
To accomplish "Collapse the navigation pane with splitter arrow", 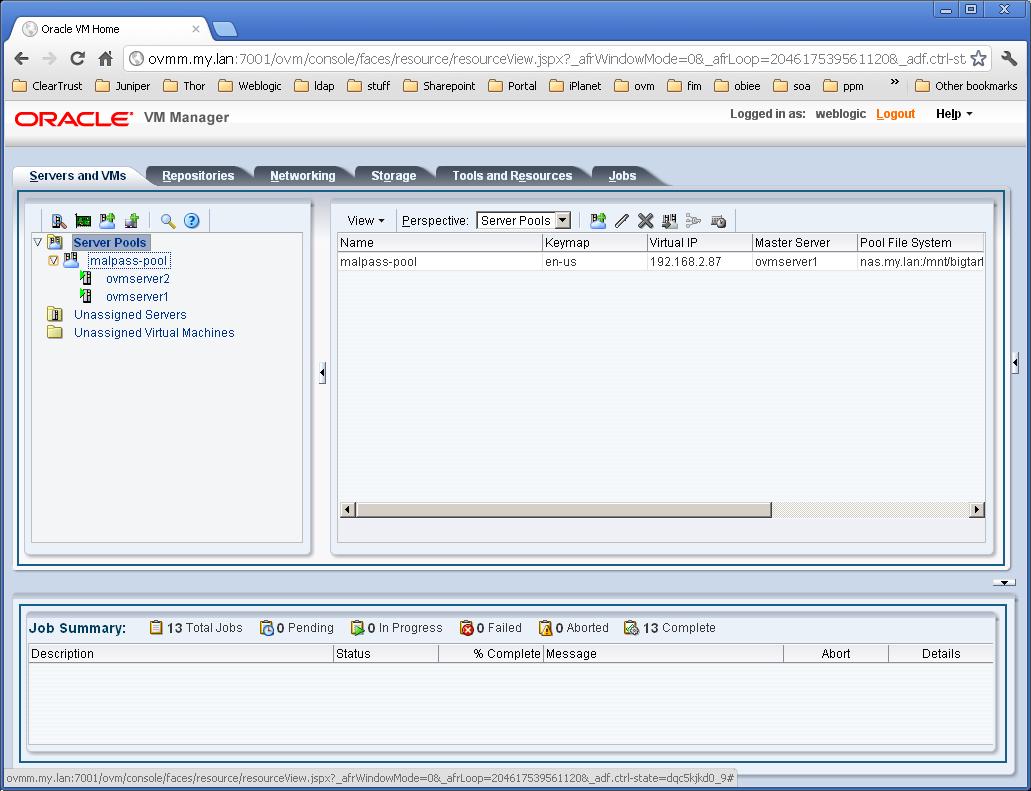I will pyautogui.click(x=322, y=373).
